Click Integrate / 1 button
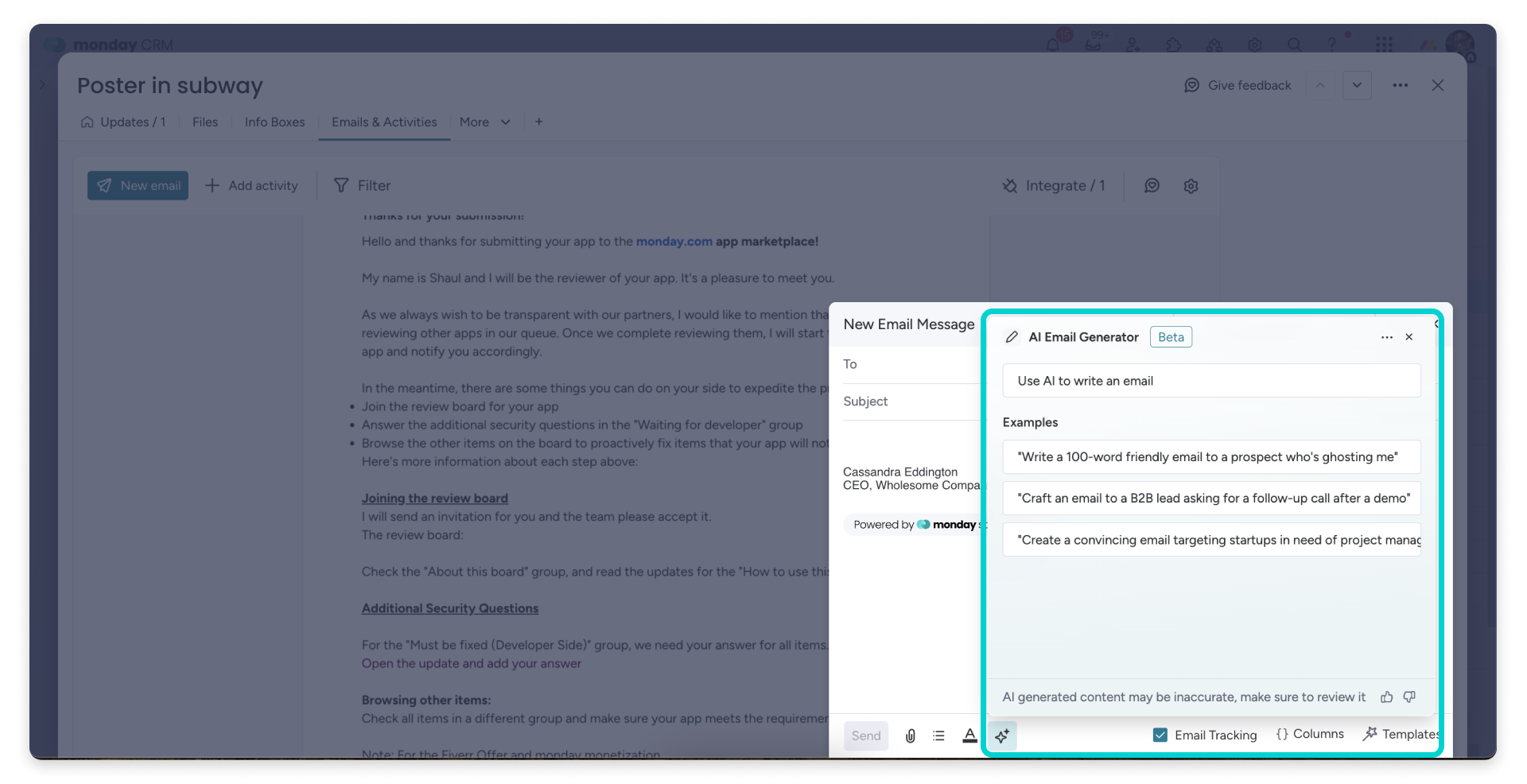 pos(1054,185)
